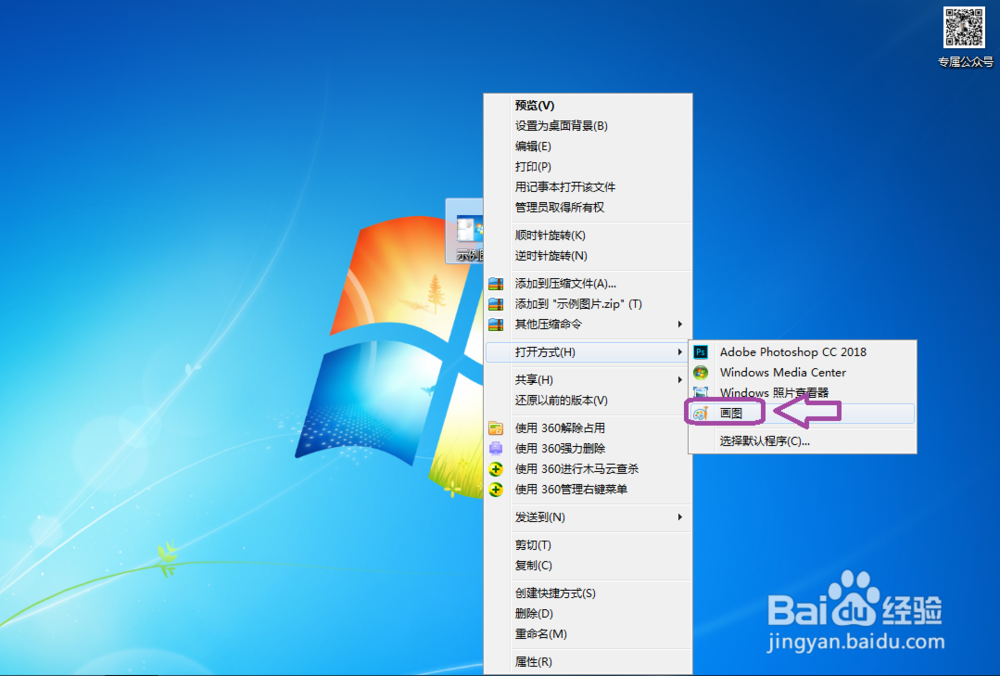Image resolution: width=1000 pixels, height=676 pixels.
Task: Choose 剪切(T) from the menu
Action: point(587,545)
